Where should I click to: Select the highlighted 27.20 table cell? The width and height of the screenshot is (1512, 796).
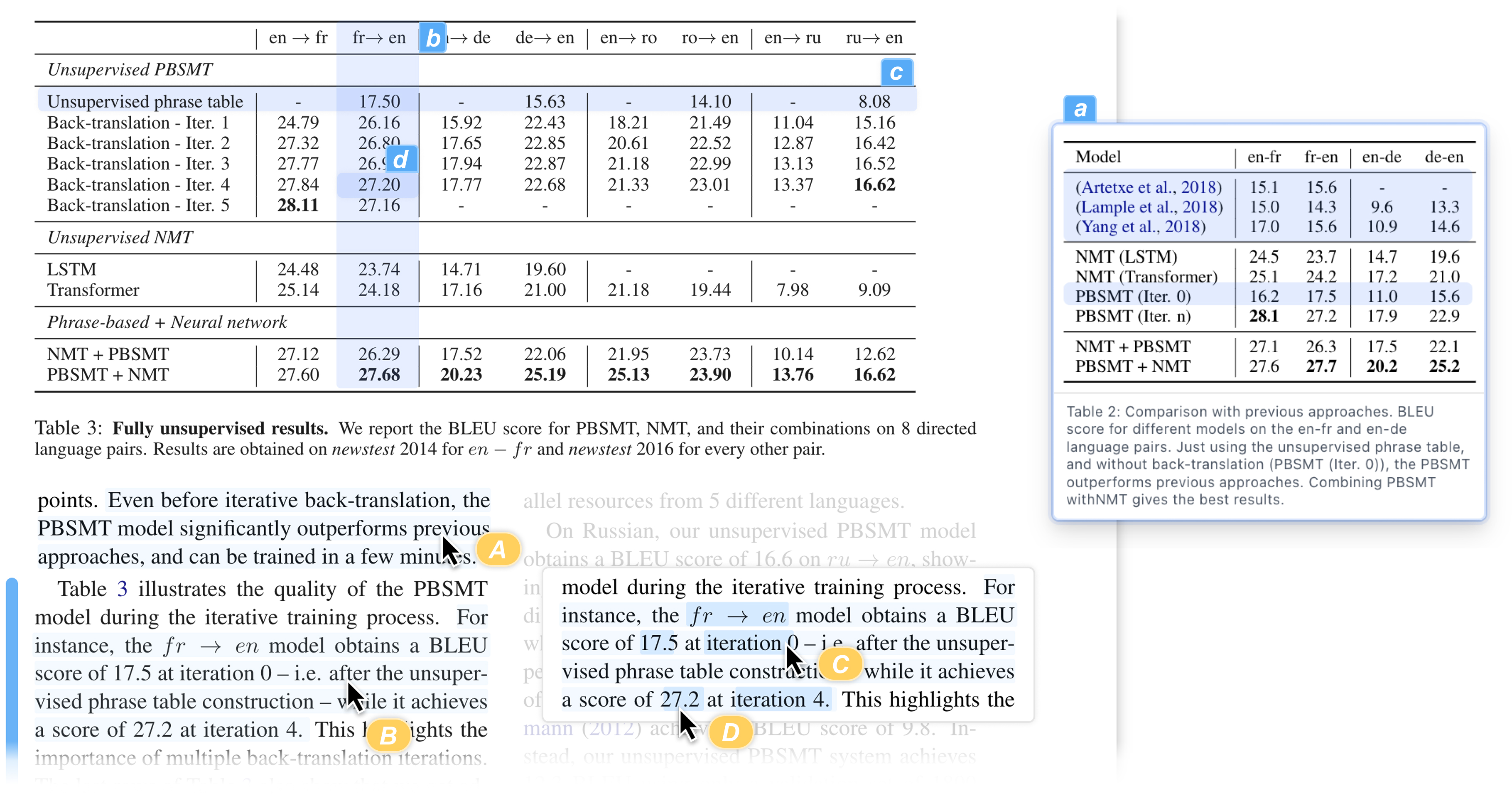point(378,185)
